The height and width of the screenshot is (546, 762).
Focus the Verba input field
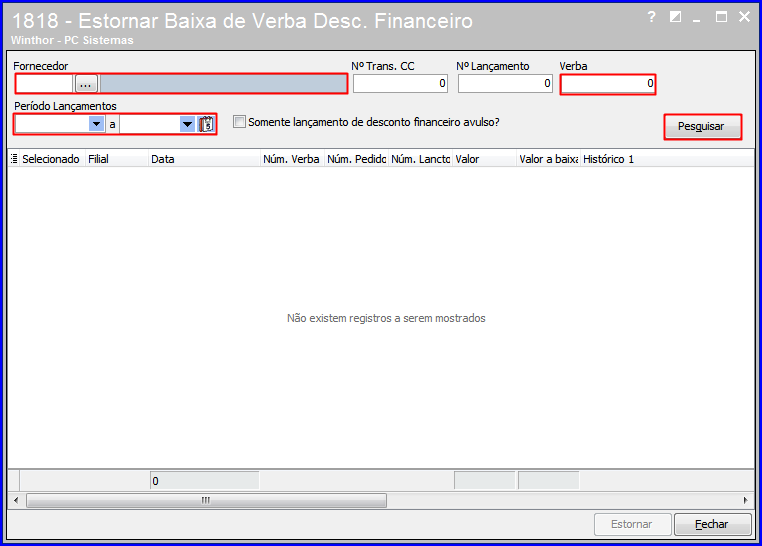tap(608, 84)
